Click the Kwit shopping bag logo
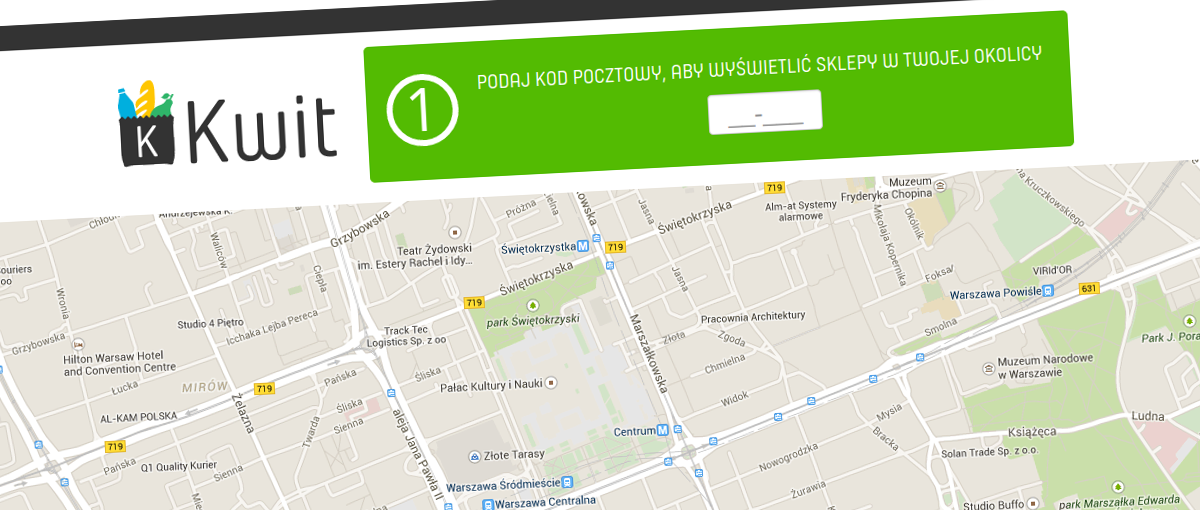The height and width of the screenshot is (510, 1200). pyautogui.click(x=148, y=124)
